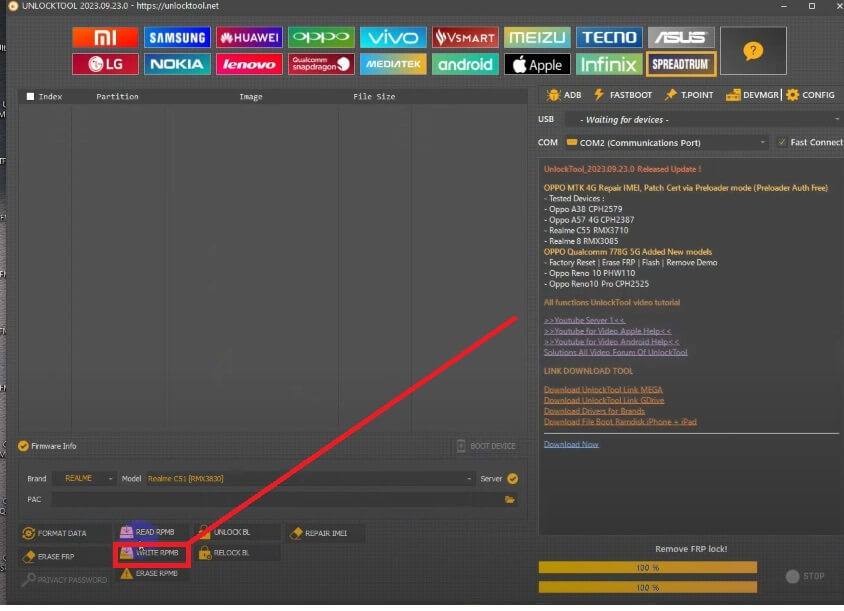Toggle the Fast Connect checkbox
This screenshot has width=844, height=611.
782,142
